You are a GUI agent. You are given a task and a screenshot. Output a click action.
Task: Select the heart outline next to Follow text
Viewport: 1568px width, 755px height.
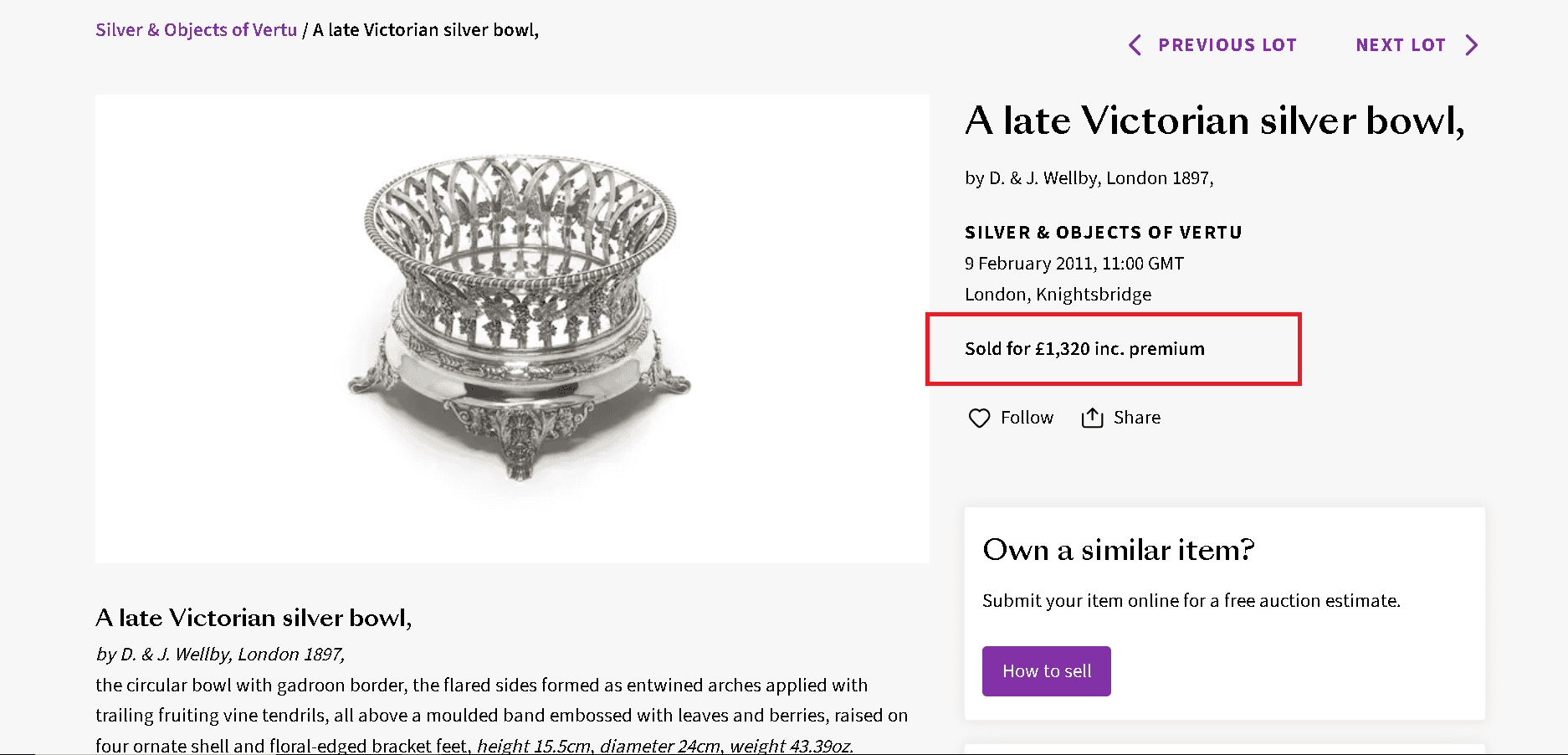(x=979, y=417)
